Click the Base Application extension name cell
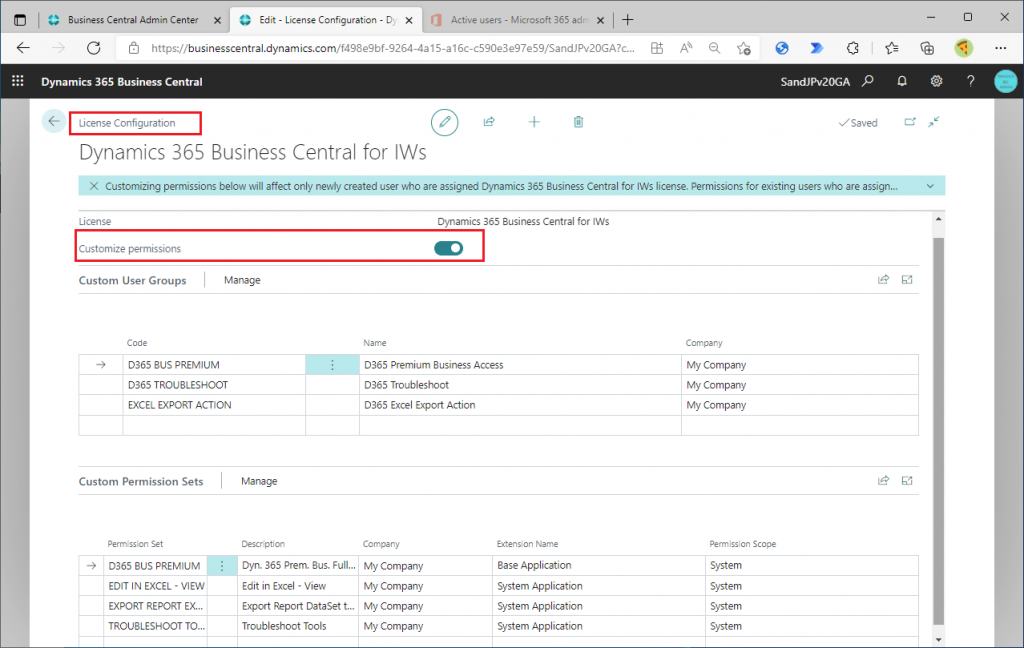 coord(599,566)
